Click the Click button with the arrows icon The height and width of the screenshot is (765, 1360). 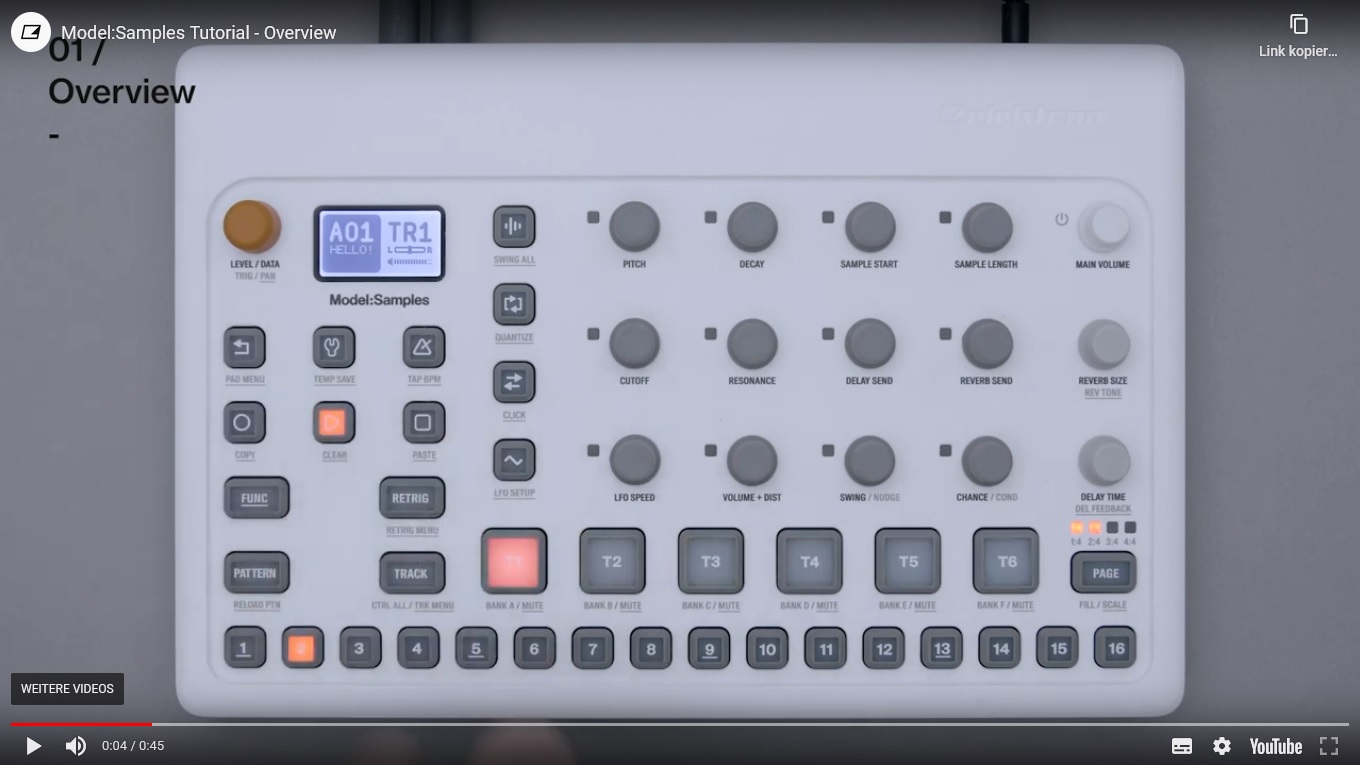coord(514,382)
